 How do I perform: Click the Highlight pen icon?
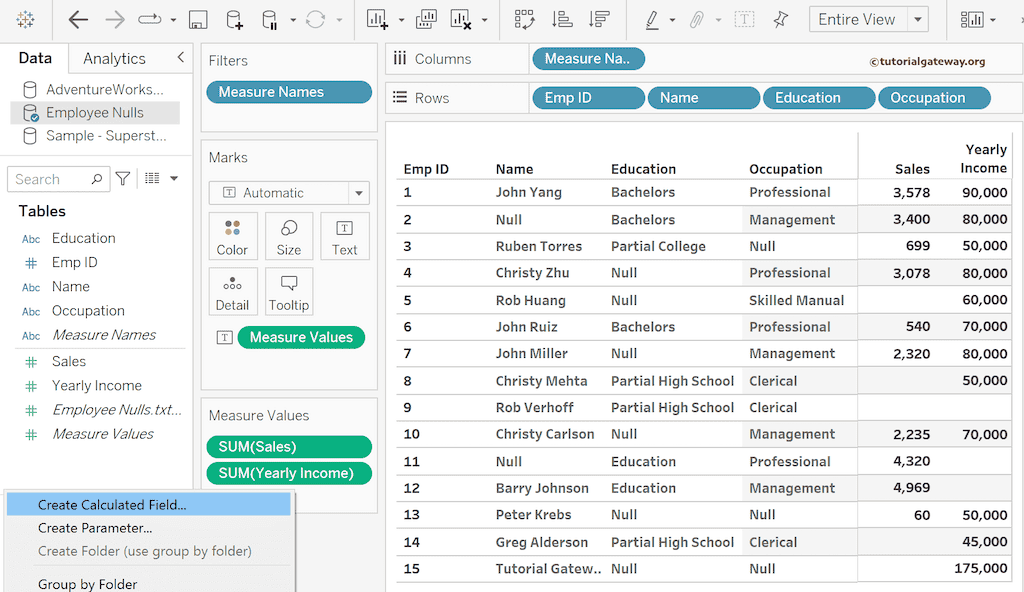(x=652, y=20)
